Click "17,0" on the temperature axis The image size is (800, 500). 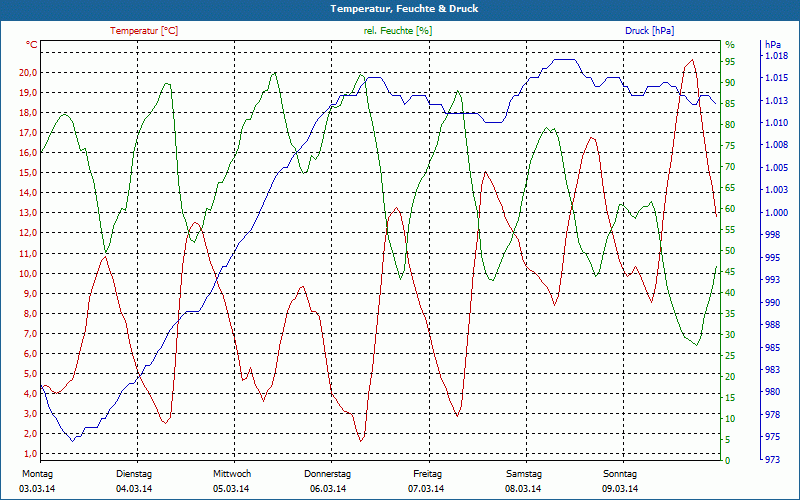pyautogui.click(x=28, y=133)
